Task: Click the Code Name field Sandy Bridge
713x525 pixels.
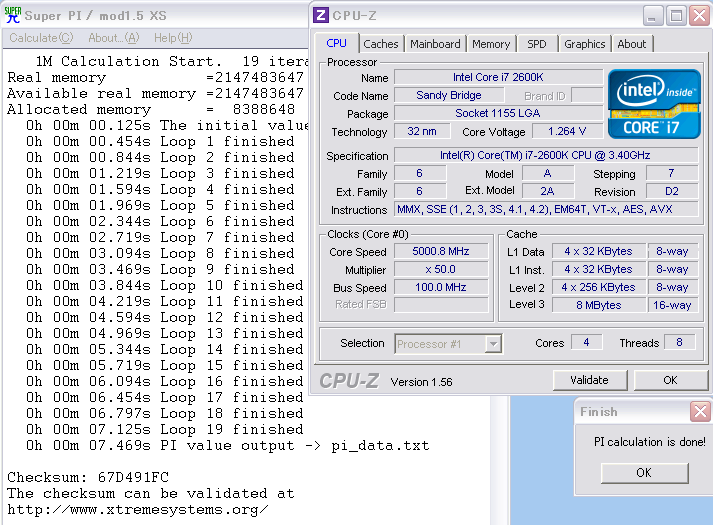Action: pos(449,95)
